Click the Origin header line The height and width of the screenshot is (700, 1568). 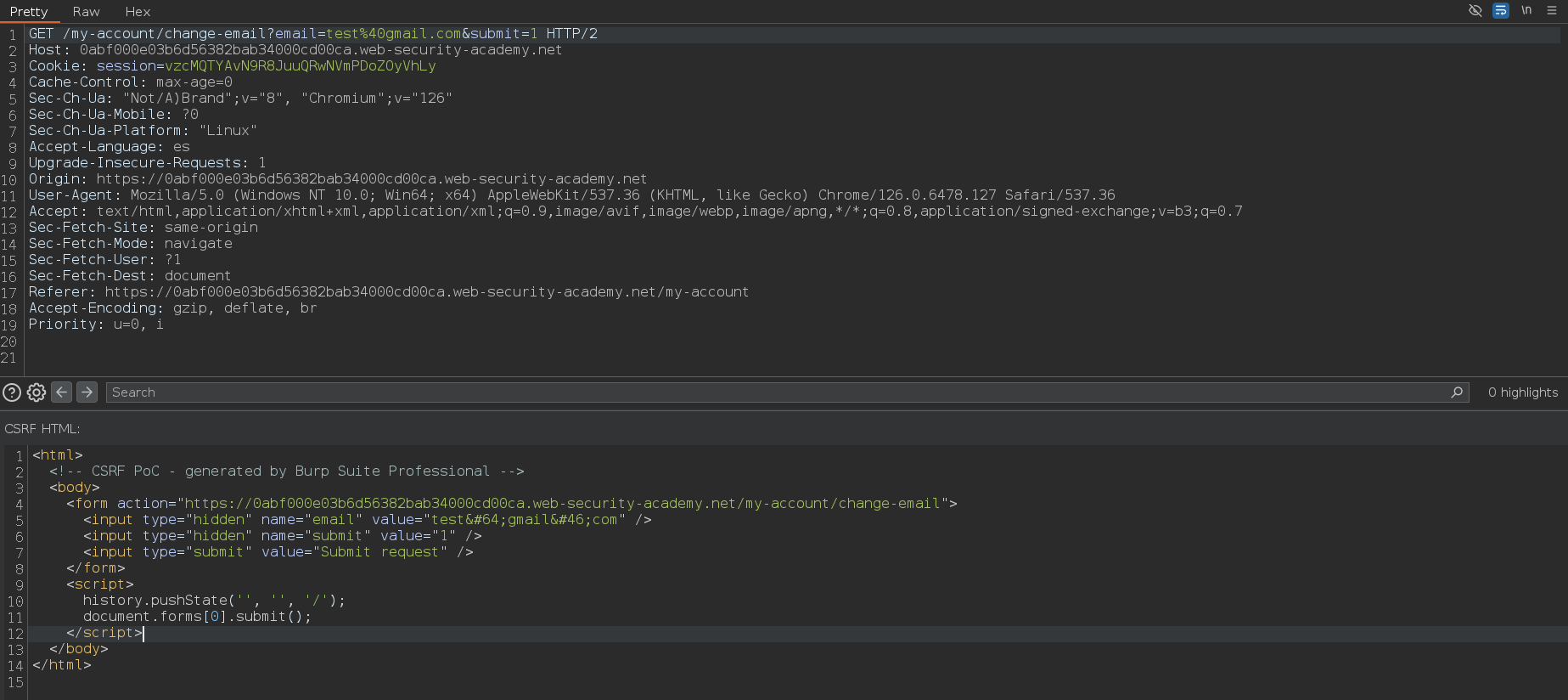338,179
